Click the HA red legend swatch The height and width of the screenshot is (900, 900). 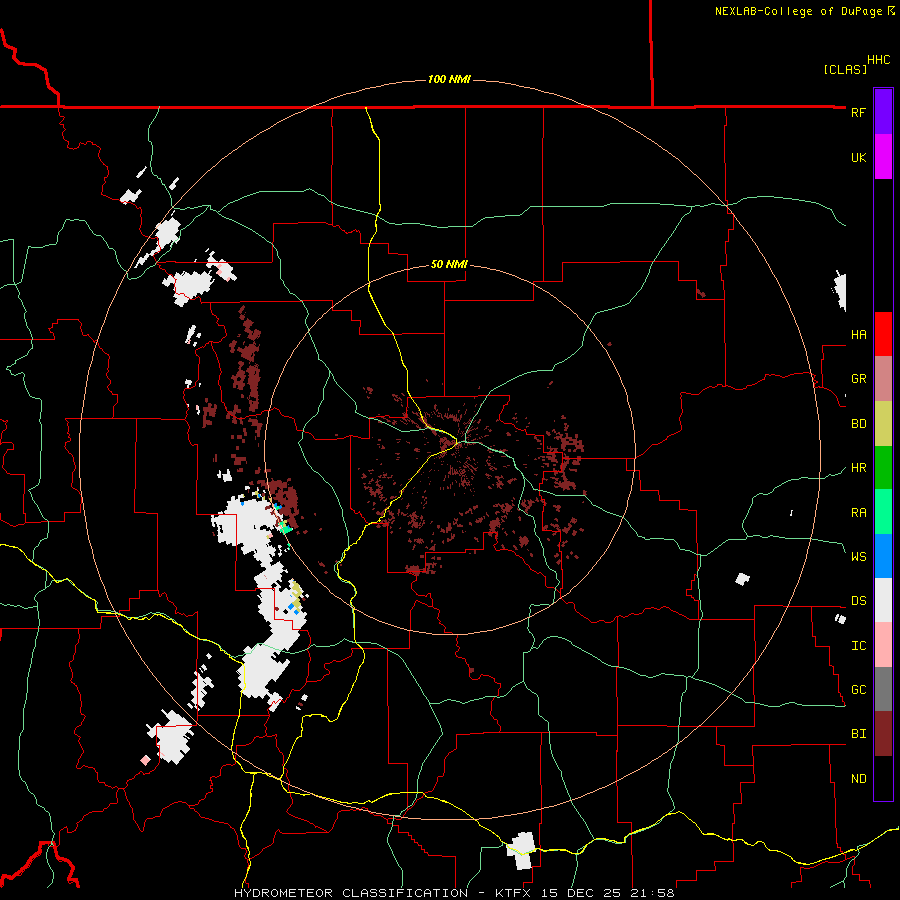click(x=883, y=334)
